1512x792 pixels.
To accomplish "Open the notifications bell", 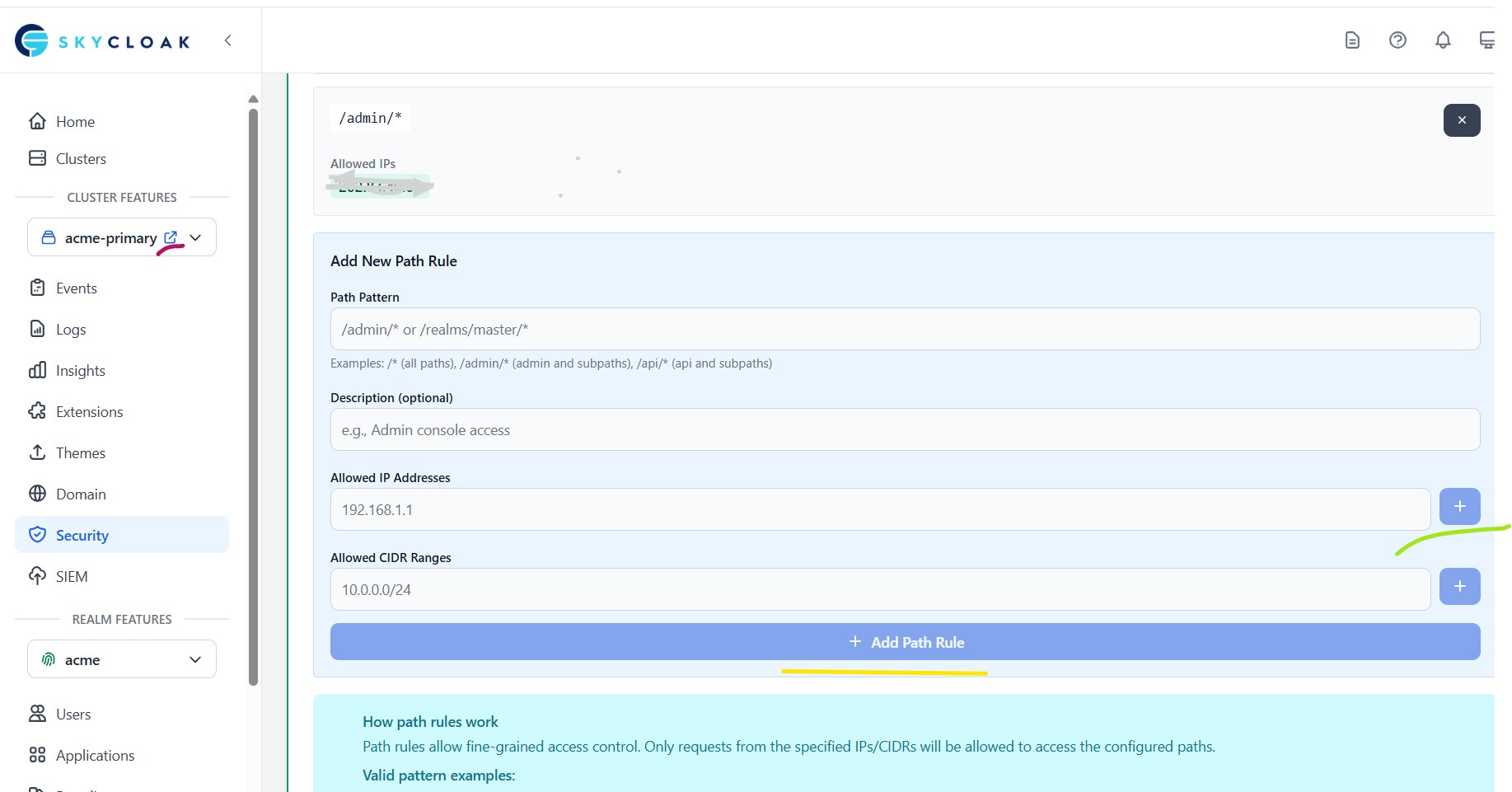I will (1443, 40).
